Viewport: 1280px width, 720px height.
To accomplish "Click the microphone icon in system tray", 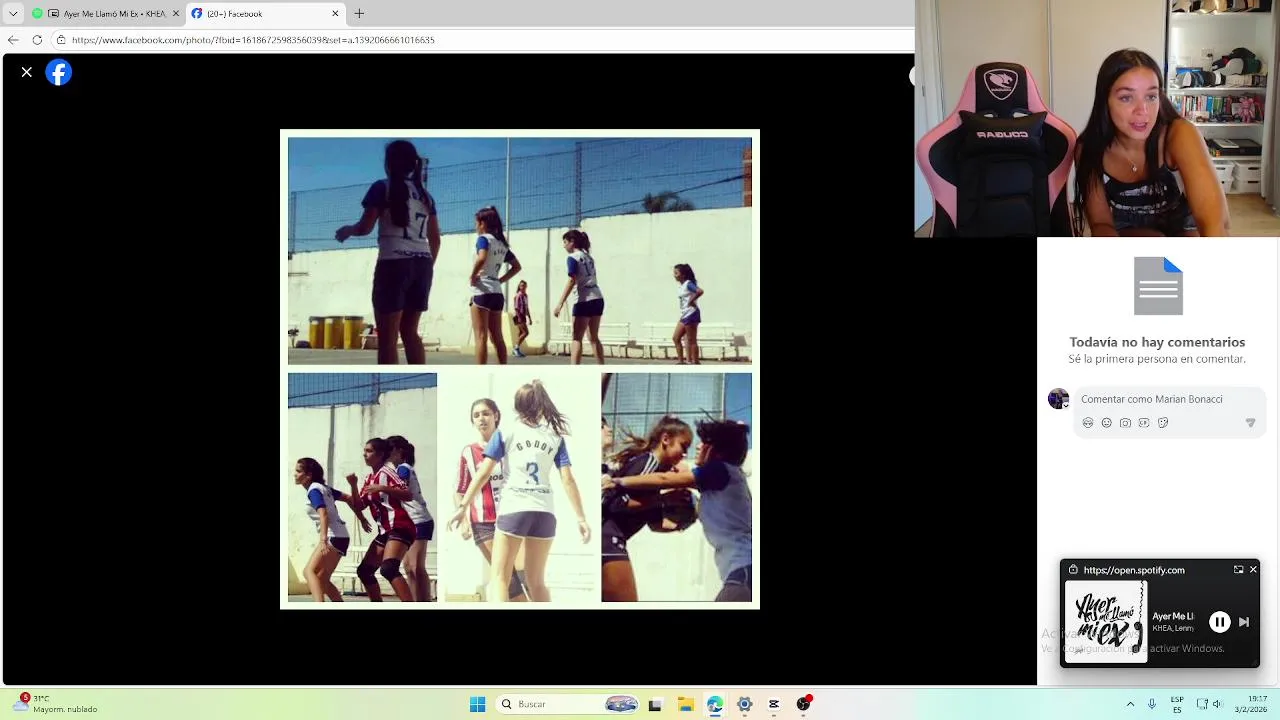I will (1152, 704).
